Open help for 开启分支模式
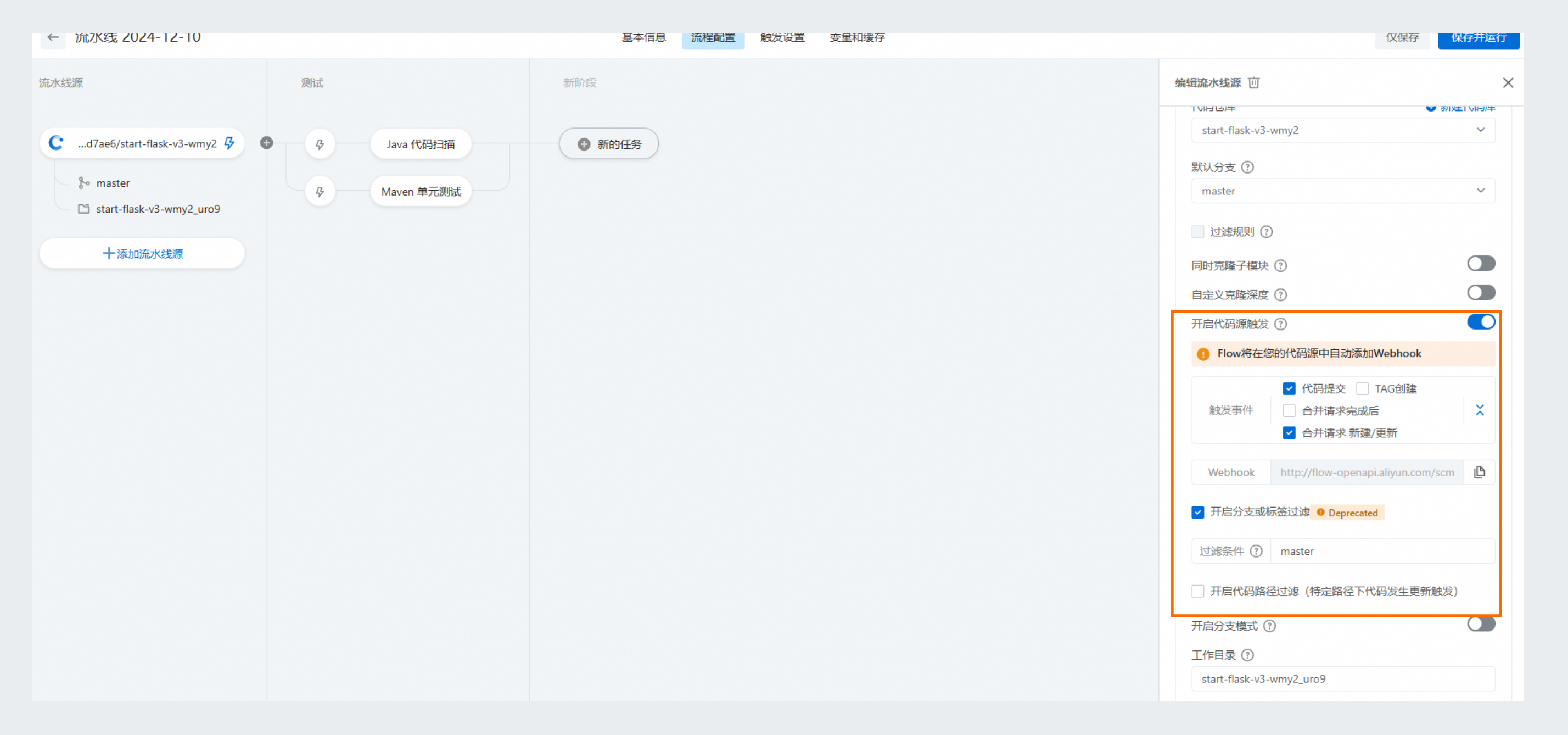The height and width of the screenshot is (735, 1568). point(1270,626)
